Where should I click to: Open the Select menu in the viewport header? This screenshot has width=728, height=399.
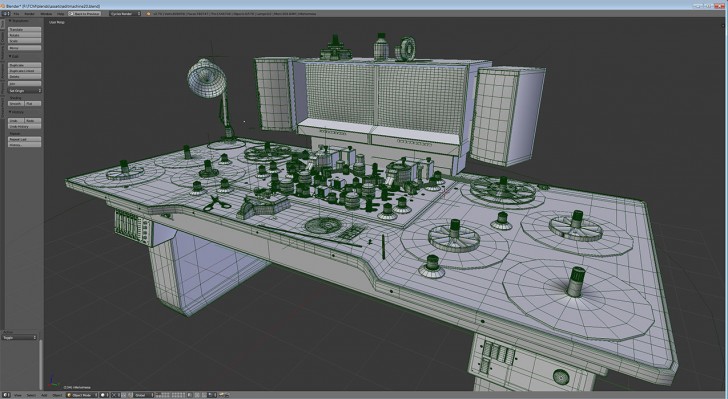[x=31, y=395]
